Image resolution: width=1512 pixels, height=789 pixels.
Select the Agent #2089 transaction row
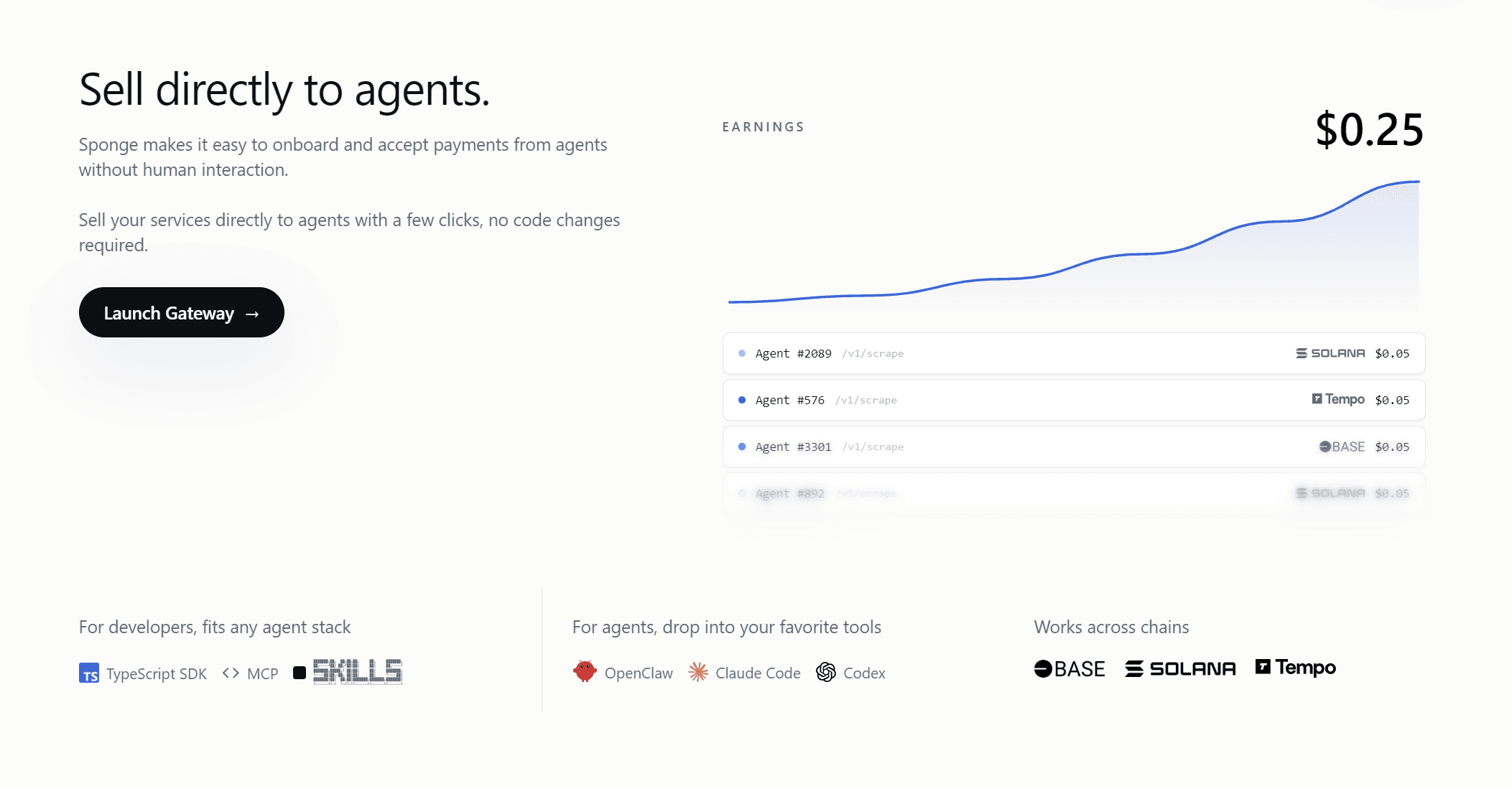1073,353
